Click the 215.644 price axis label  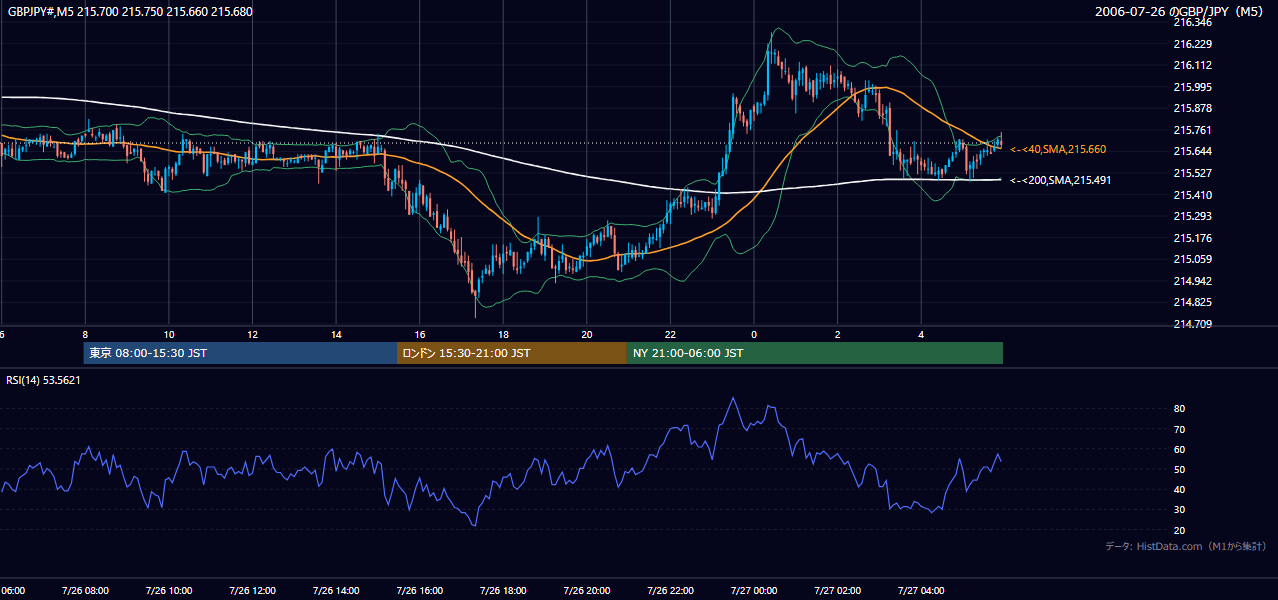[x=1193, y=151]
